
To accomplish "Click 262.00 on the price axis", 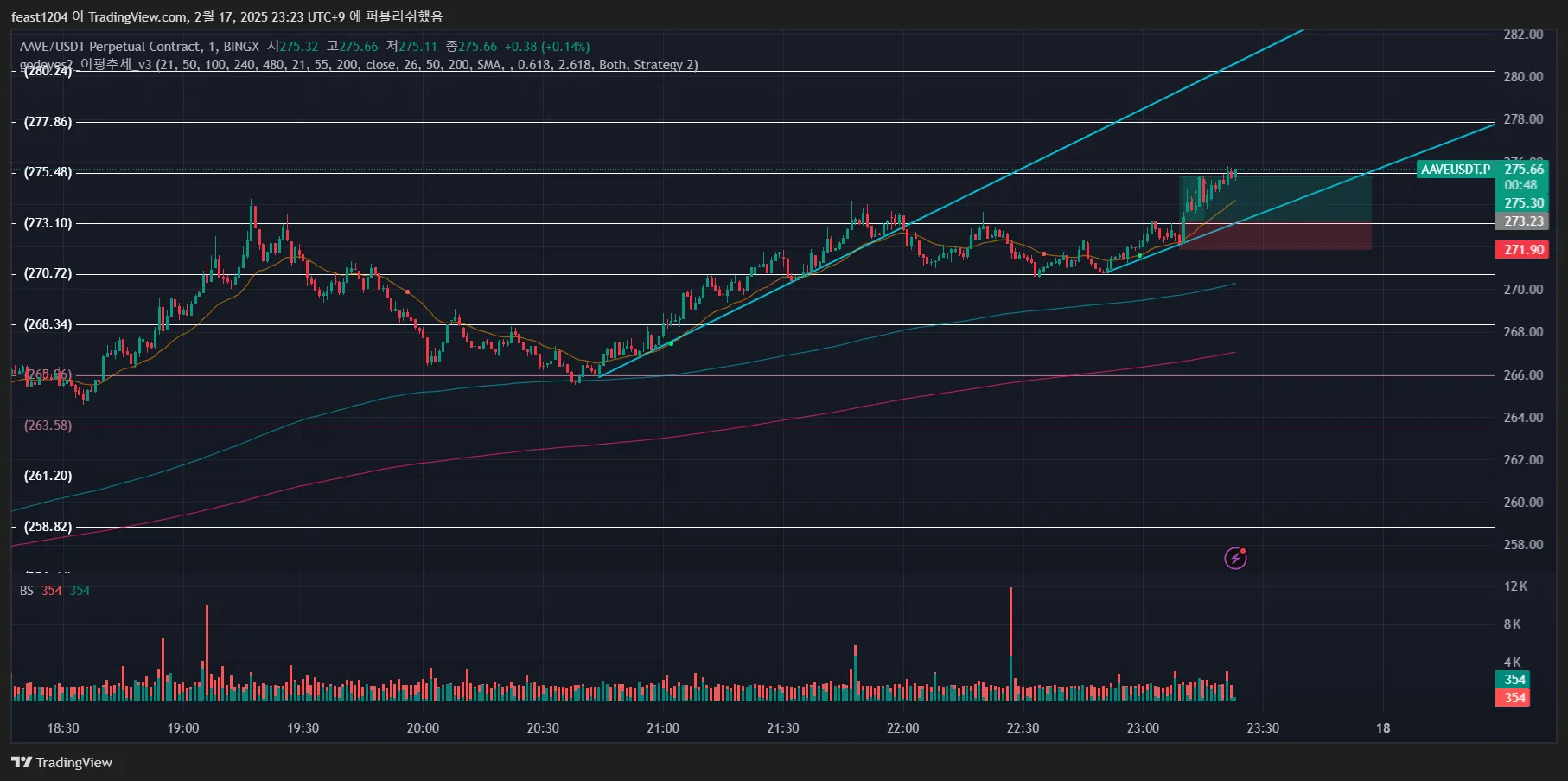I will [1523, 460].
